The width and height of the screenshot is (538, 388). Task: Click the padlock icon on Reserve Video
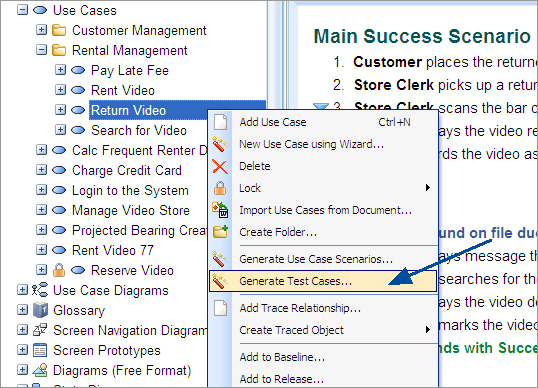pyautogui.click(x=59, y=270)
